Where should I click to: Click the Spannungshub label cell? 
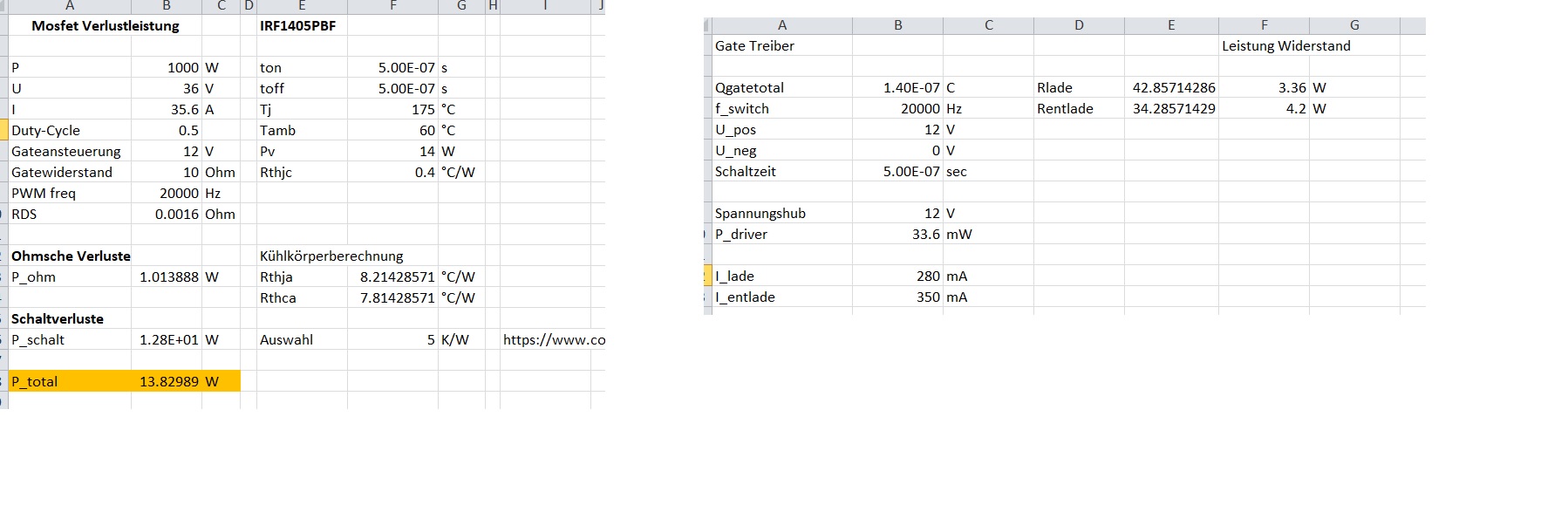pyautogui.click(x=782, y=213)
